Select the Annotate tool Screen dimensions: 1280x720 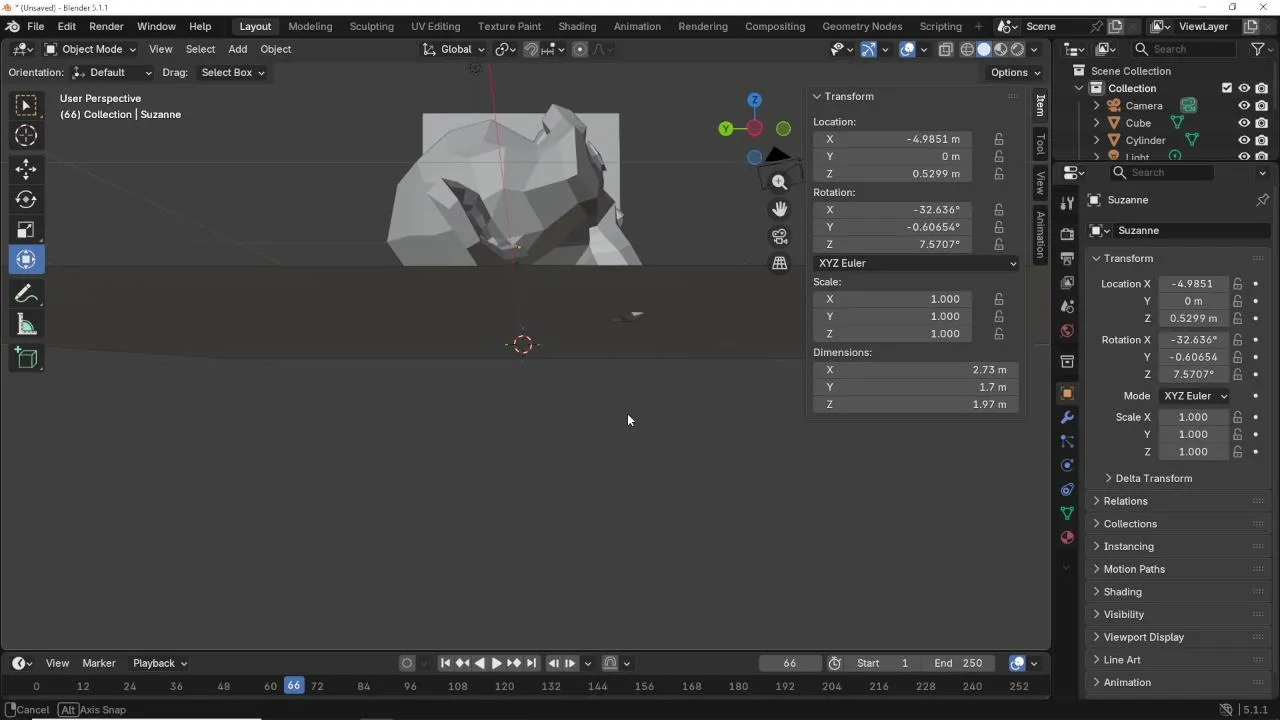27,294
